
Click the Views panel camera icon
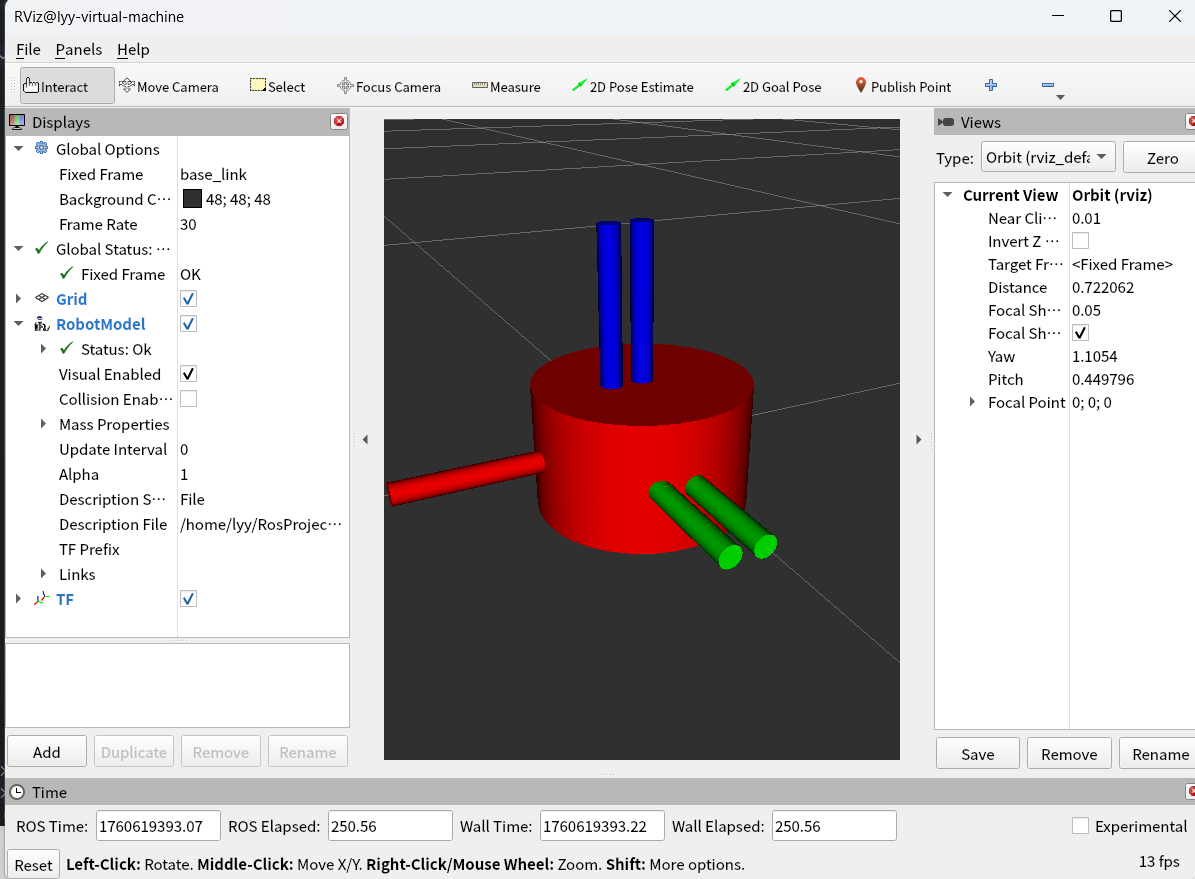(946, 122)
